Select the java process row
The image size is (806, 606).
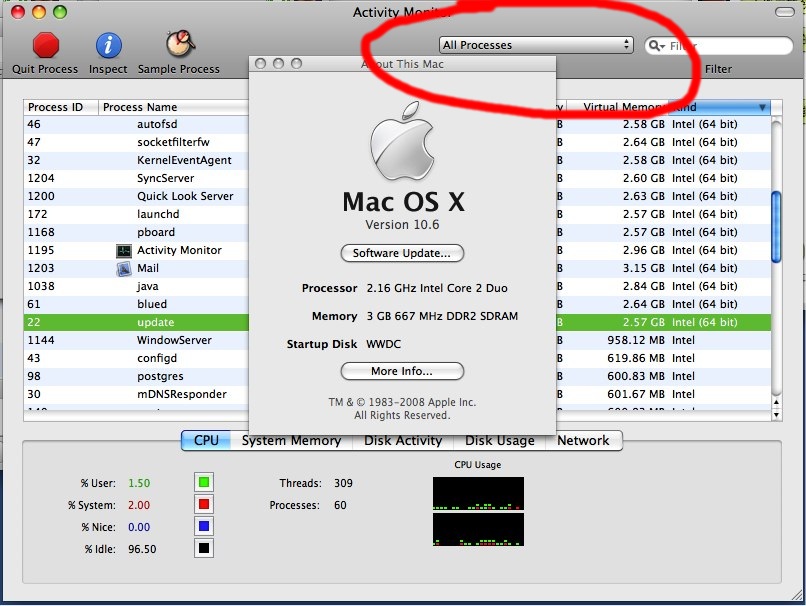click(397, 286)
